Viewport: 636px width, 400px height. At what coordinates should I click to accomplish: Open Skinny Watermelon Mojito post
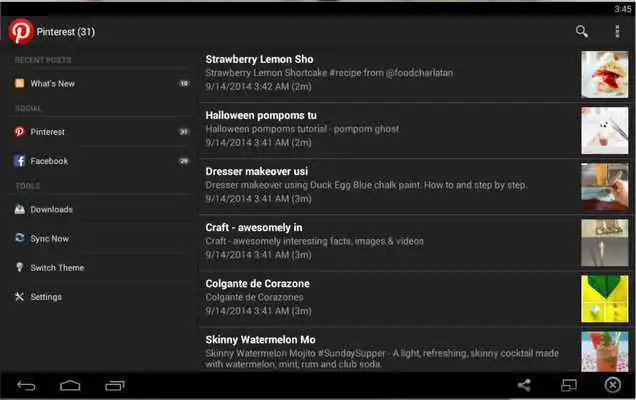click(415, 351)
